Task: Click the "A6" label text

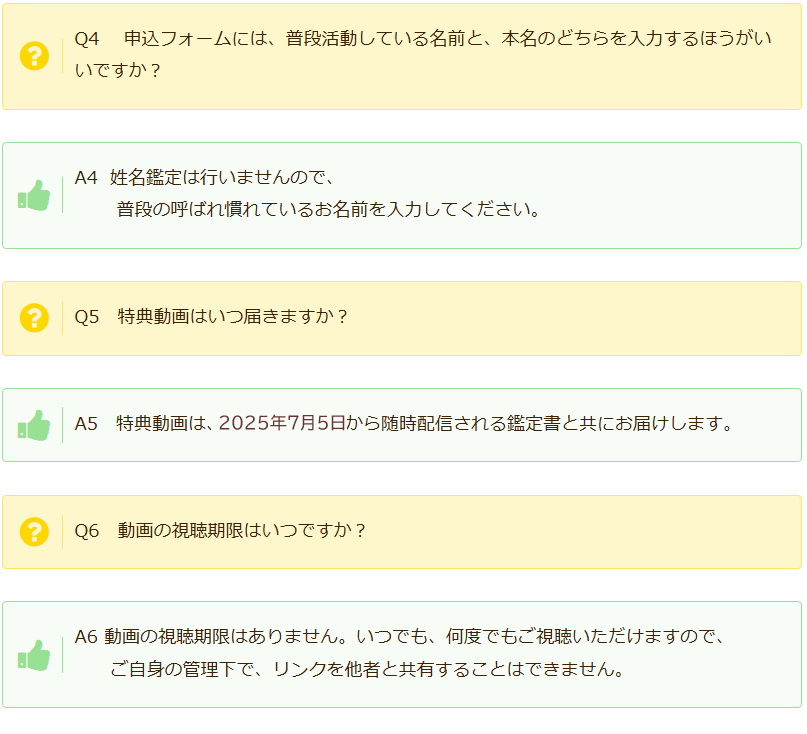Action: click(86, 637)
